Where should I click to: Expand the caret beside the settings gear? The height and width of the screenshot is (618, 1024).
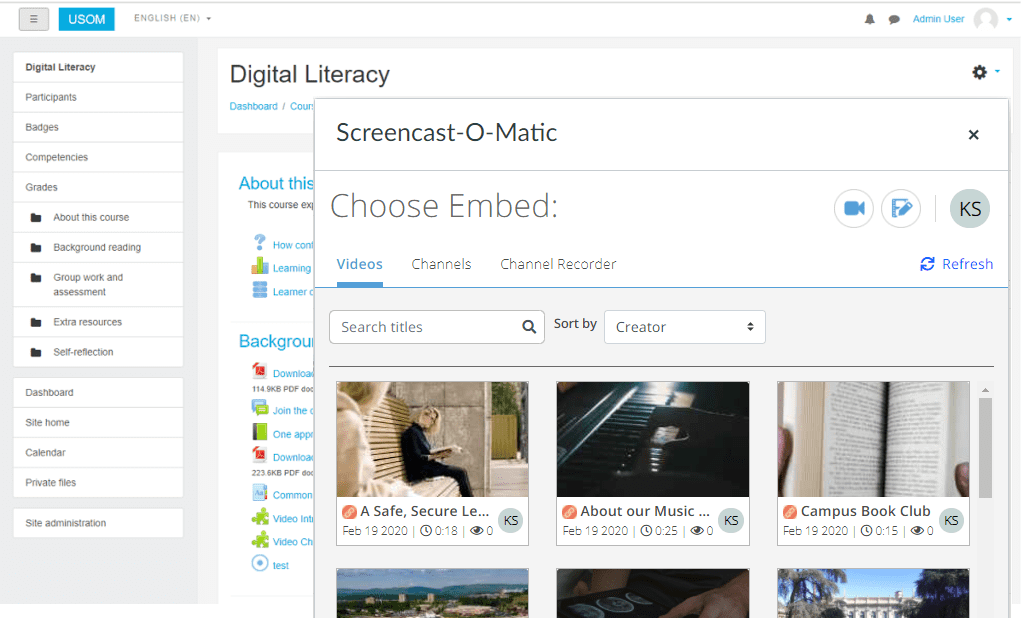(997, 71)
